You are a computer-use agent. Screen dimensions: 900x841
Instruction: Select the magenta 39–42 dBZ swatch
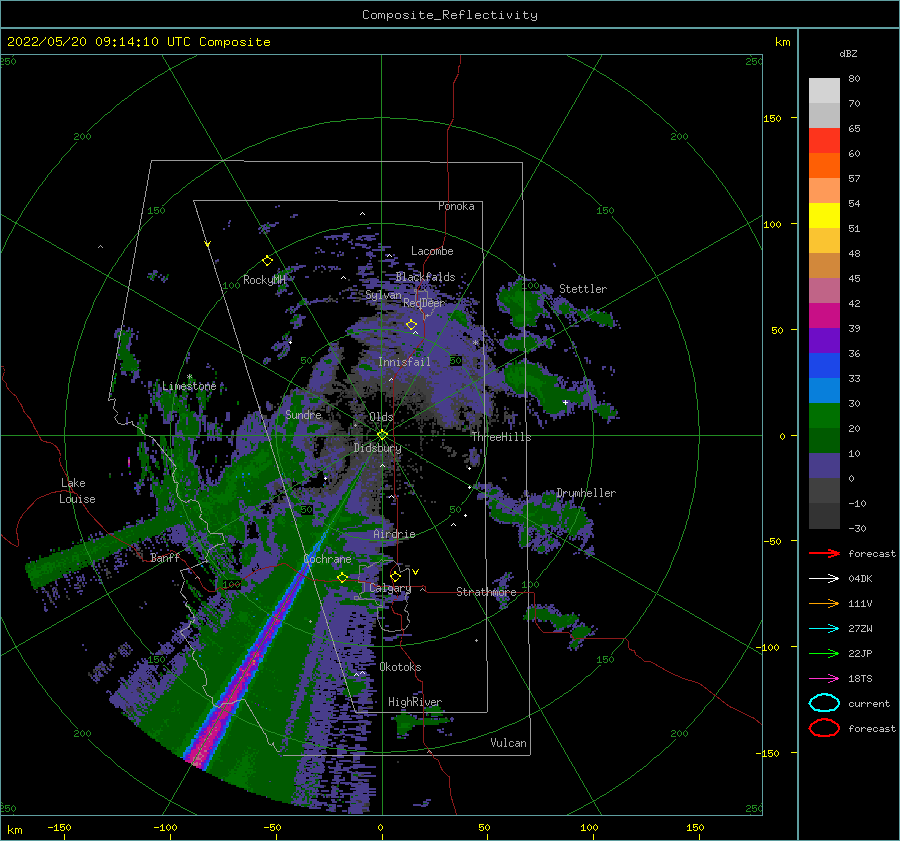[x=824, y=316]
